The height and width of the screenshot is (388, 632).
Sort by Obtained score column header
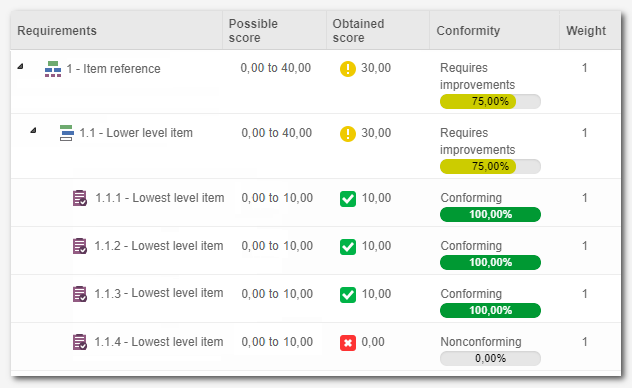coord(378,31)
